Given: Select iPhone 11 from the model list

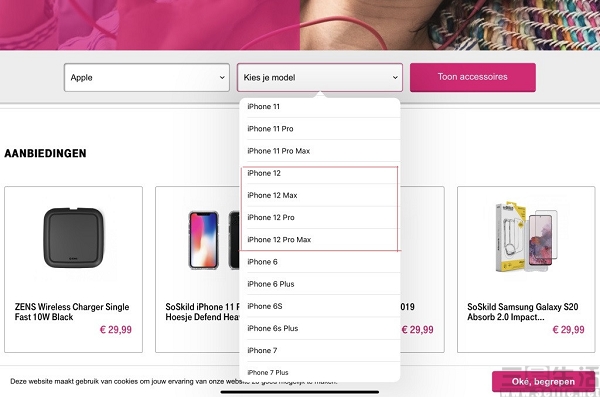Looking at the screenshot, I should (x=320, y=107).
